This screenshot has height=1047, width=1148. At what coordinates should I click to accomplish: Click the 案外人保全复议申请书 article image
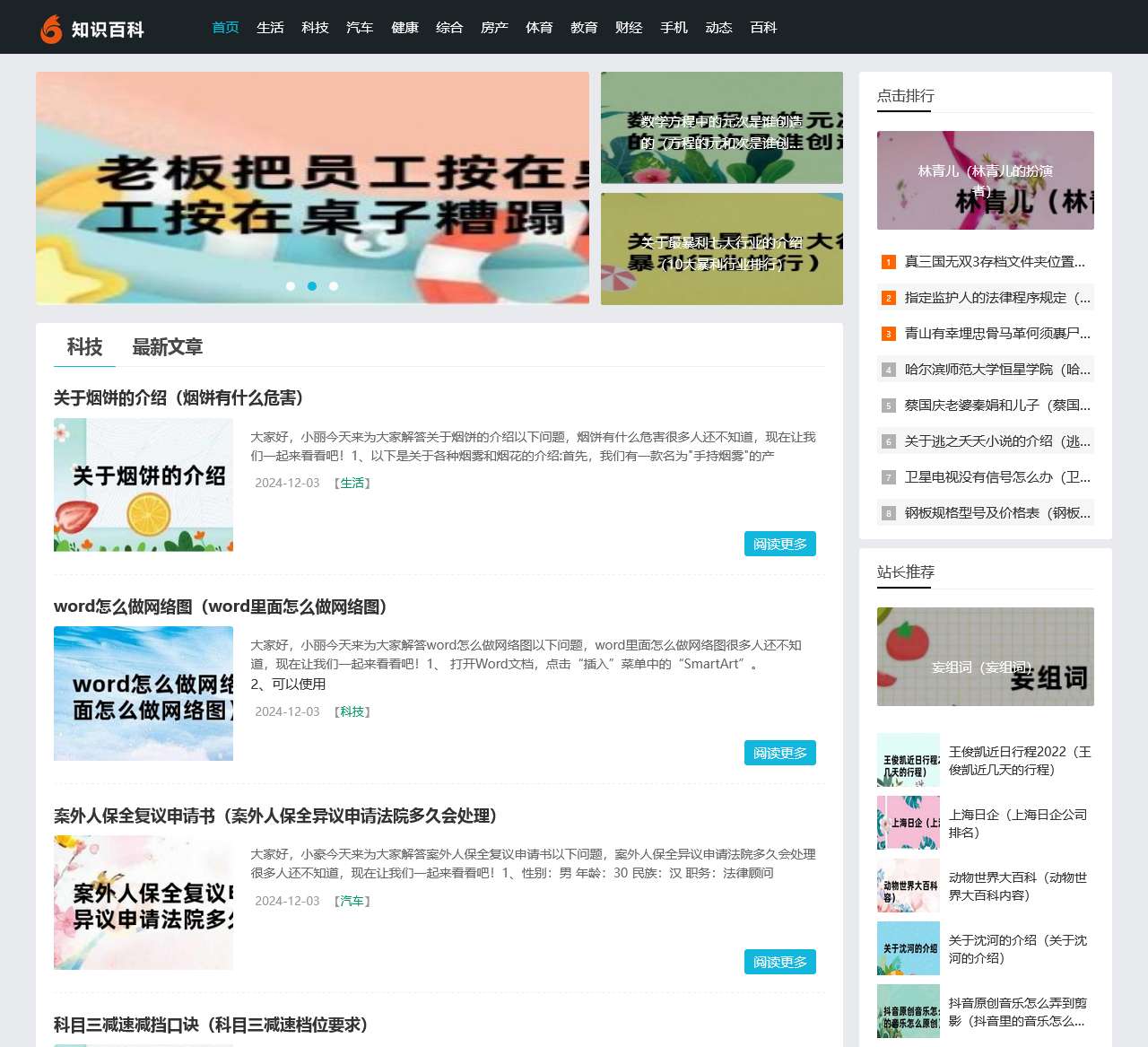coord(143,902)
